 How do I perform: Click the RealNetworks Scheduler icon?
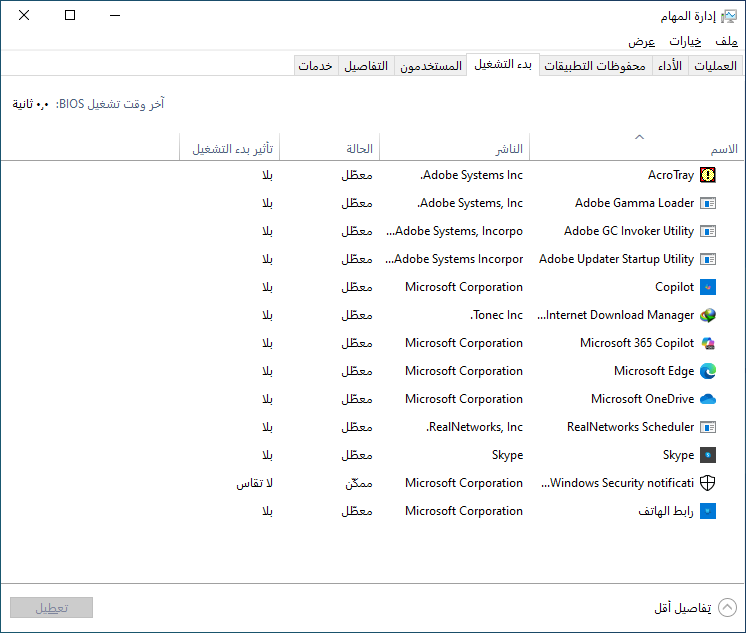tap(708, 427)
